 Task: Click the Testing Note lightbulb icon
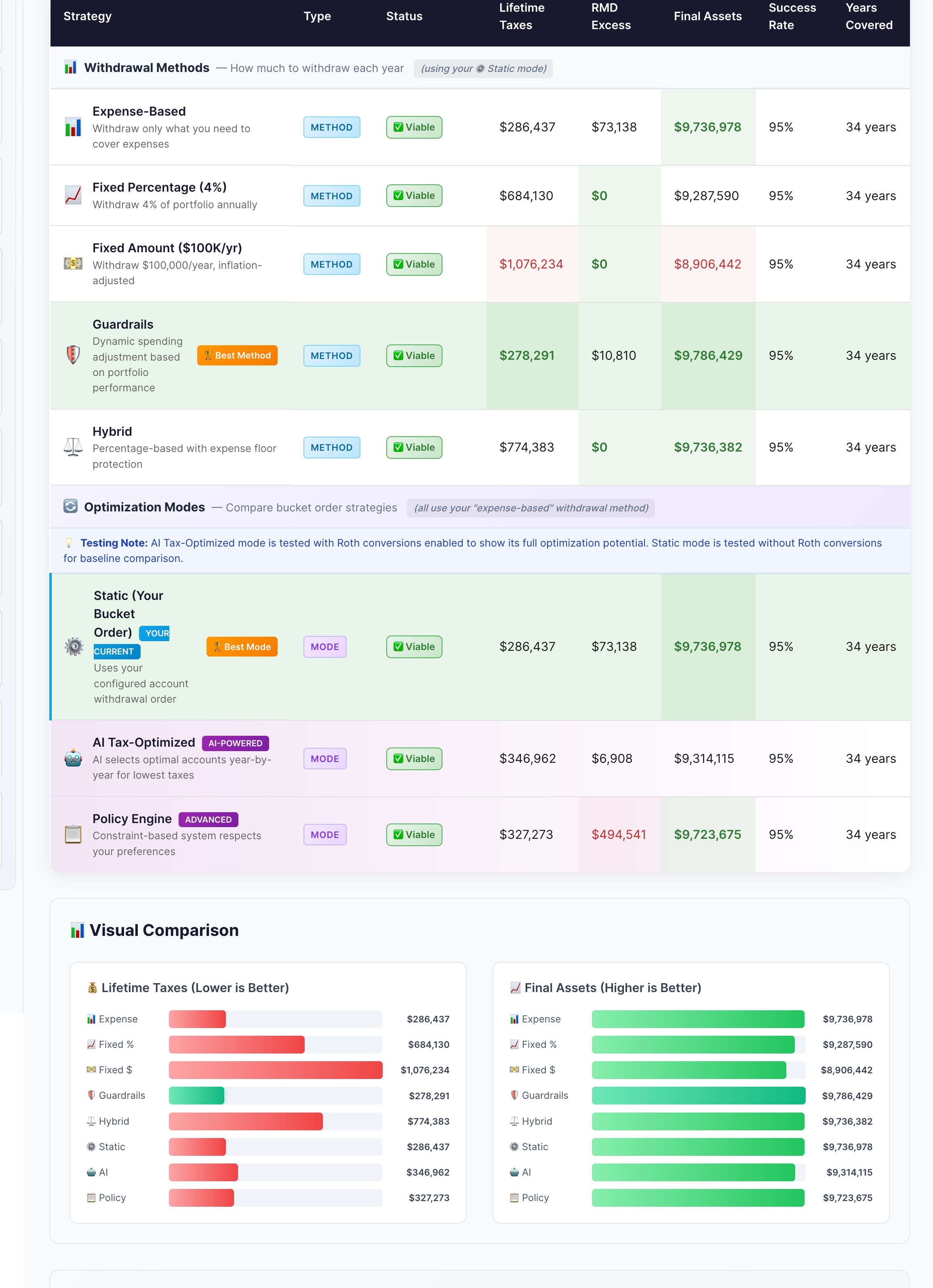pos(69,543)
